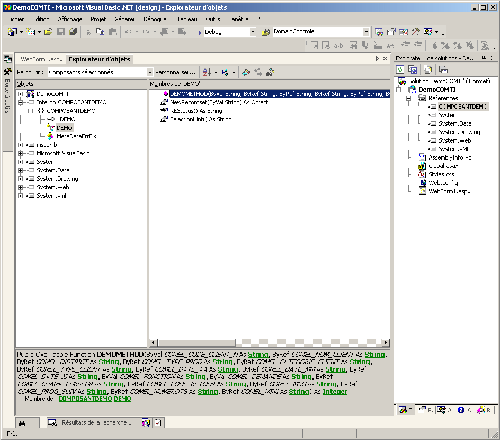The width and height of the screenshot is (500, 440).
Task: Click the Solution Explorer Refresh icon
Action: (400, 69)
